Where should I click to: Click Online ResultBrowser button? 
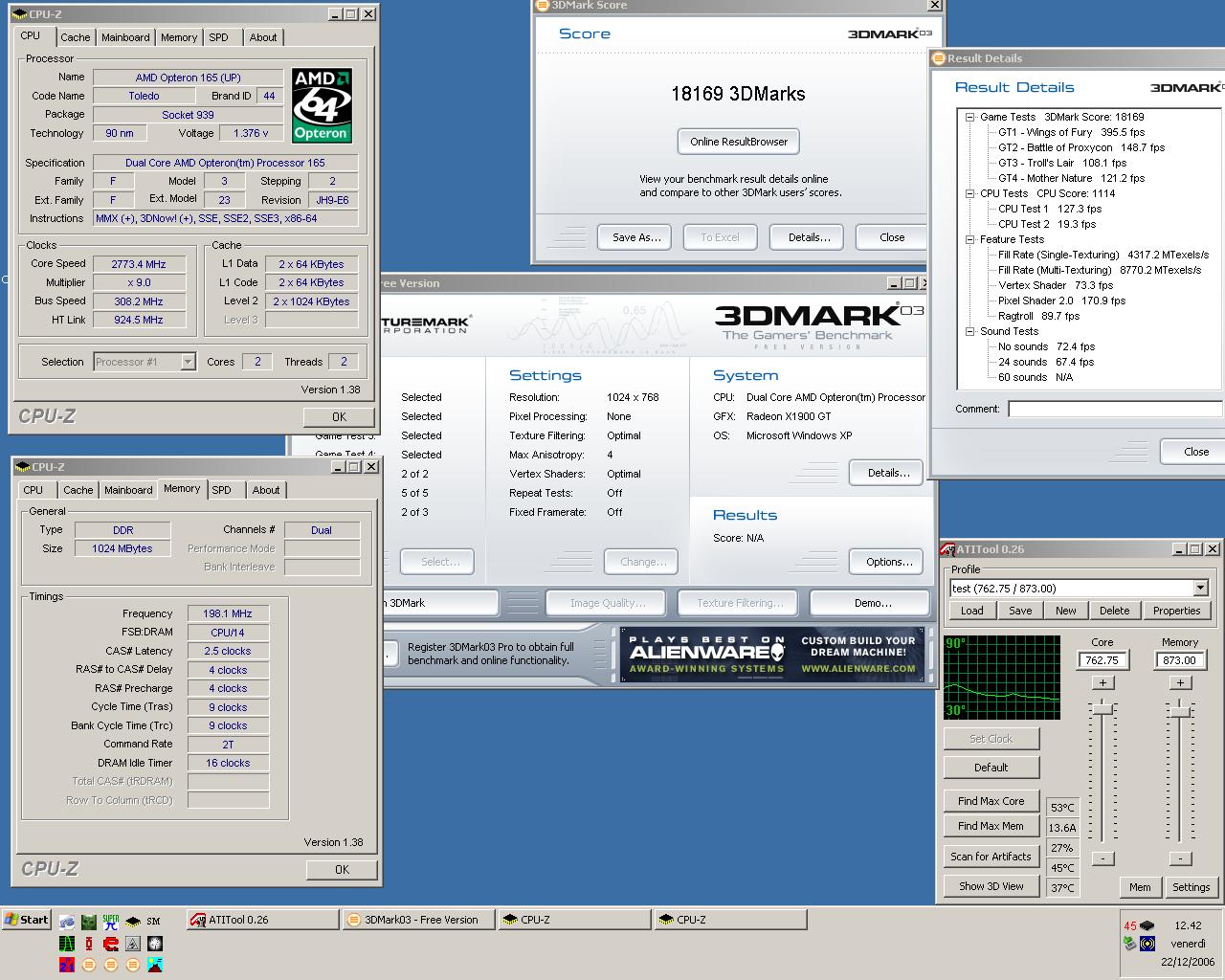(739, 142)
